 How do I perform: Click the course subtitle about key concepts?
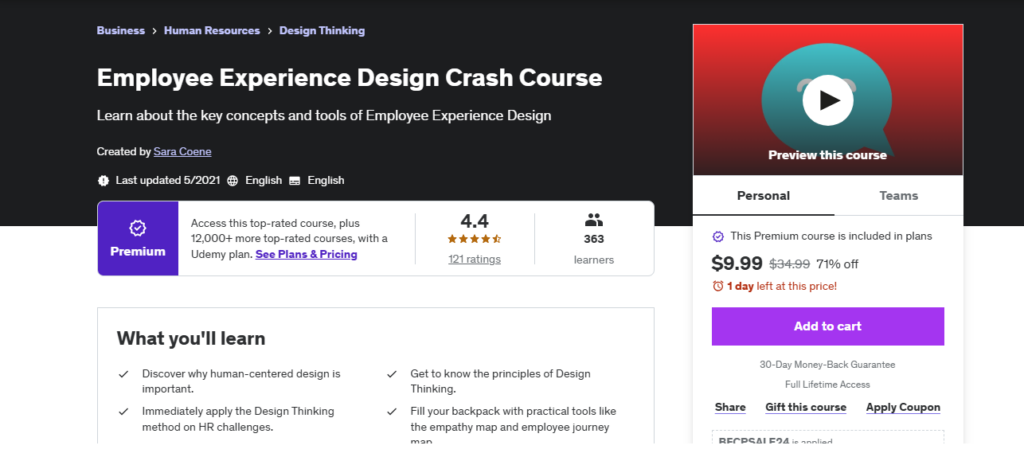coord(324,116)
